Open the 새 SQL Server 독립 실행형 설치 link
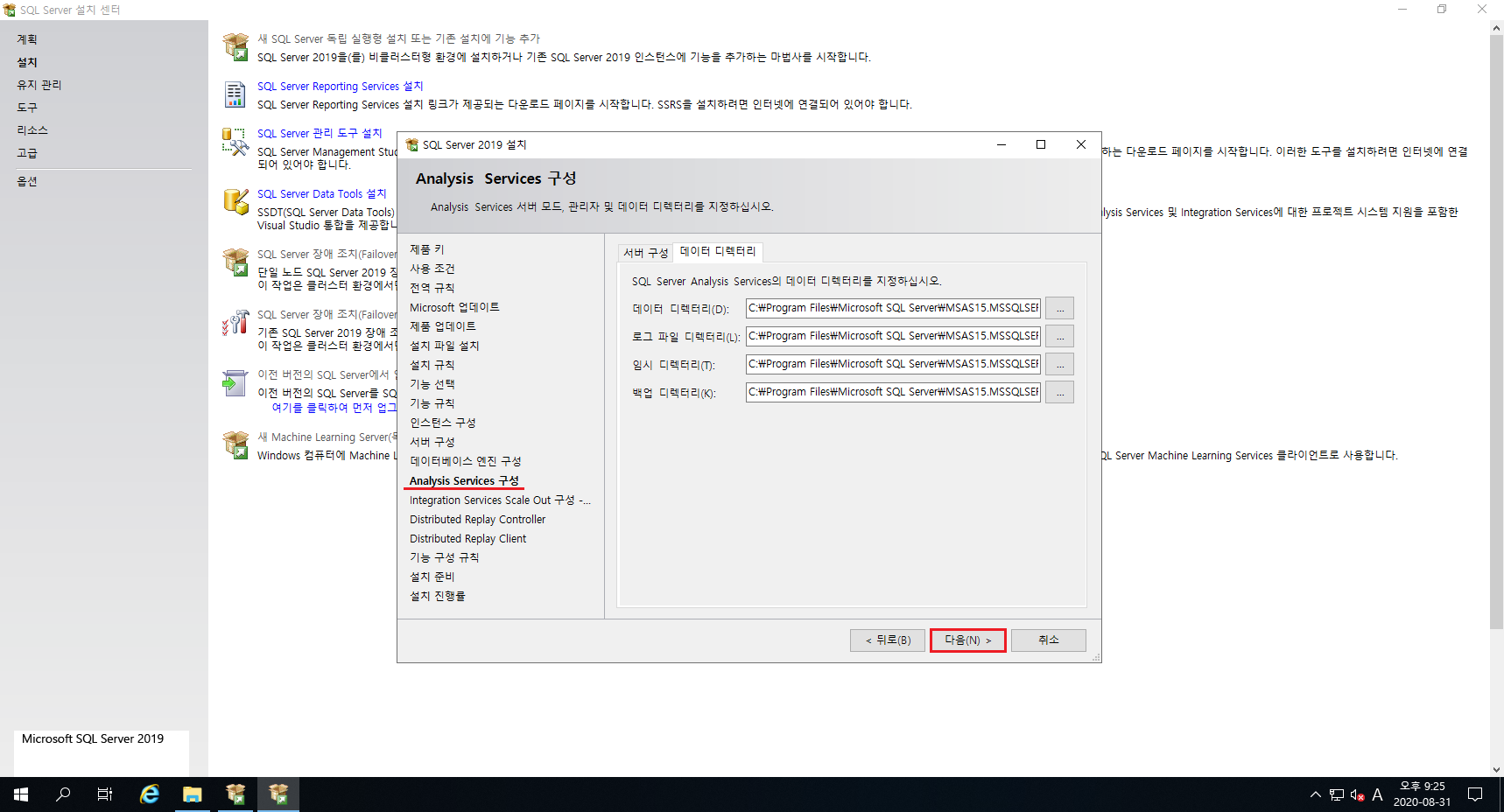The image size is (1504, 812). coord(398,38)
